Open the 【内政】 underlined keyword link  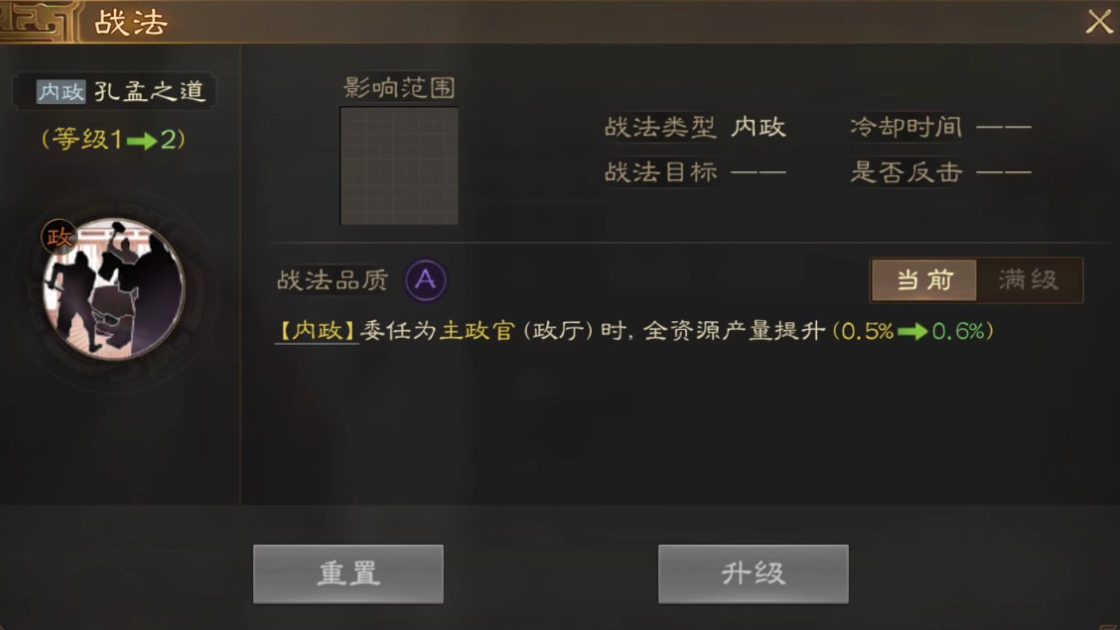316,331
